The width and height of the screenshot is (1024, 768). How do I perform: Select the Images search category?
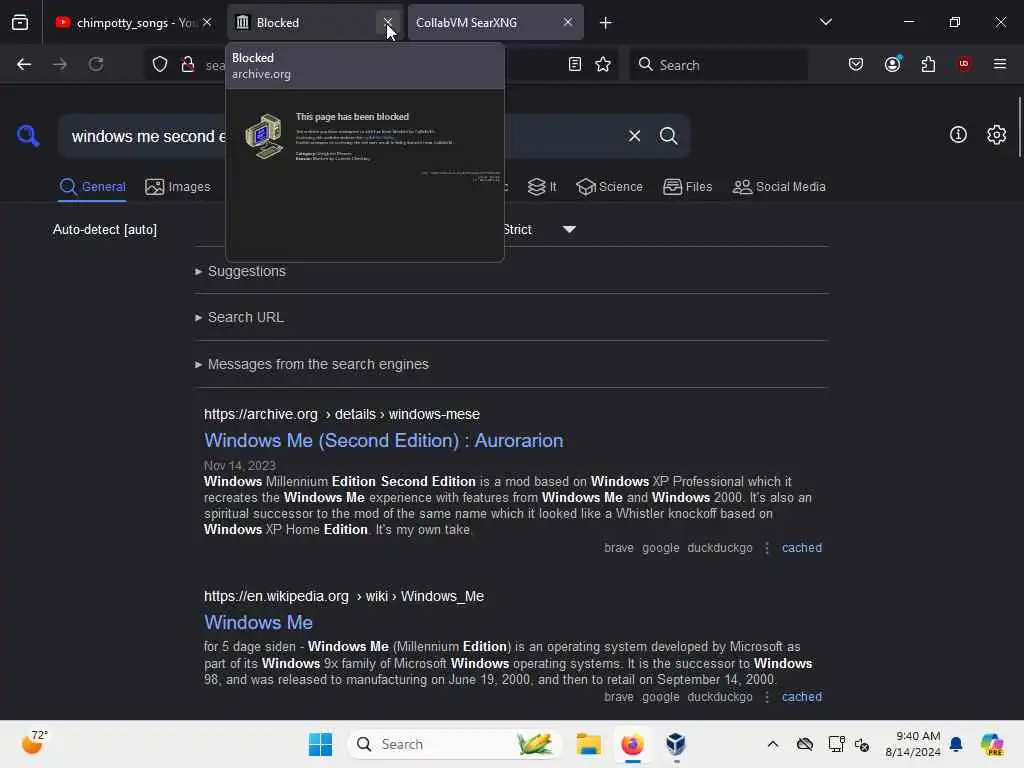point(178,187)
